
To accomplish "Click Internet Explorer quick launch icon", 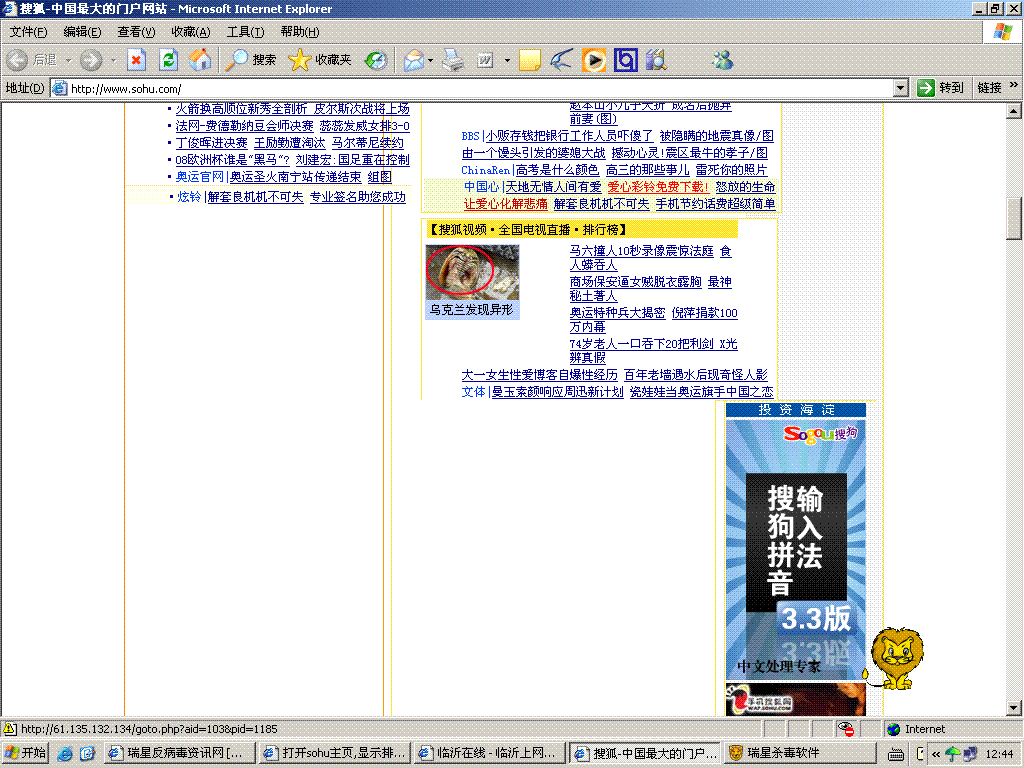I will [65, 753].
